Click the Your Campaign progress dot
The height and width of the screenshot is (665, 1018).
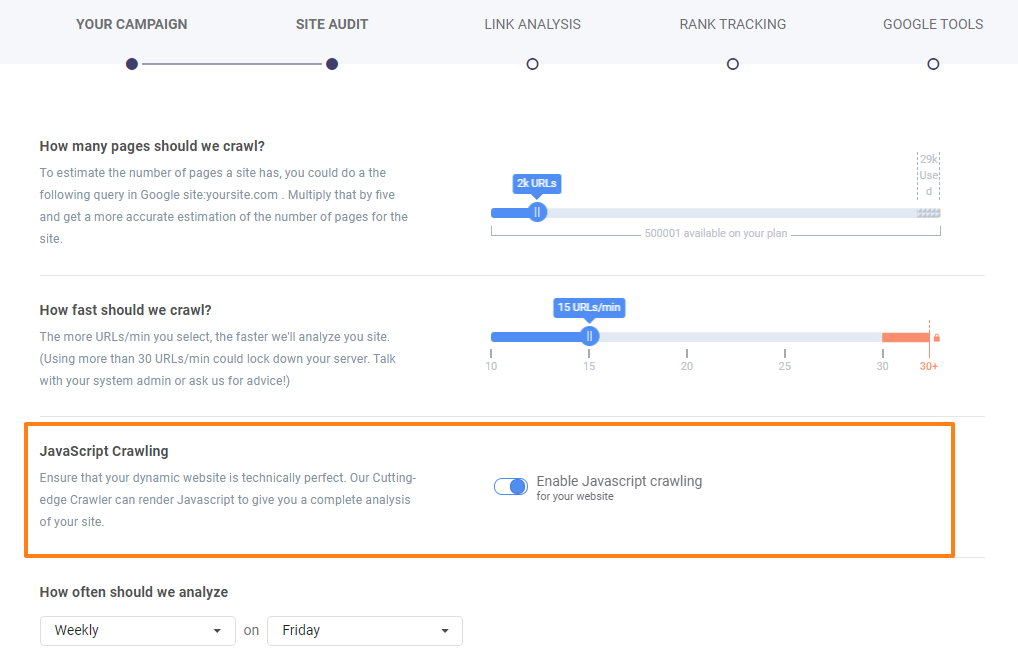(x=132, y=64)
